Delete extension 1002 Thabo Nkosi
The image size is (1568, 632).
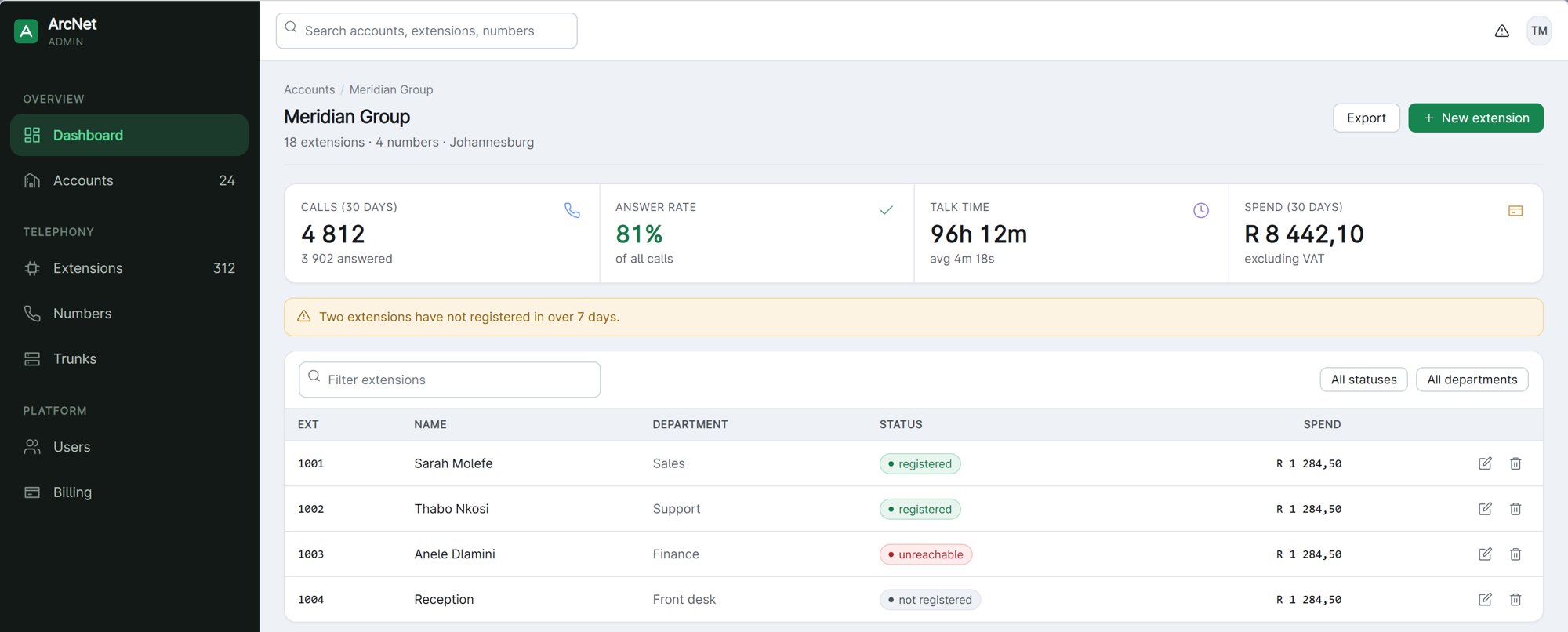(x=1515, y=509)
